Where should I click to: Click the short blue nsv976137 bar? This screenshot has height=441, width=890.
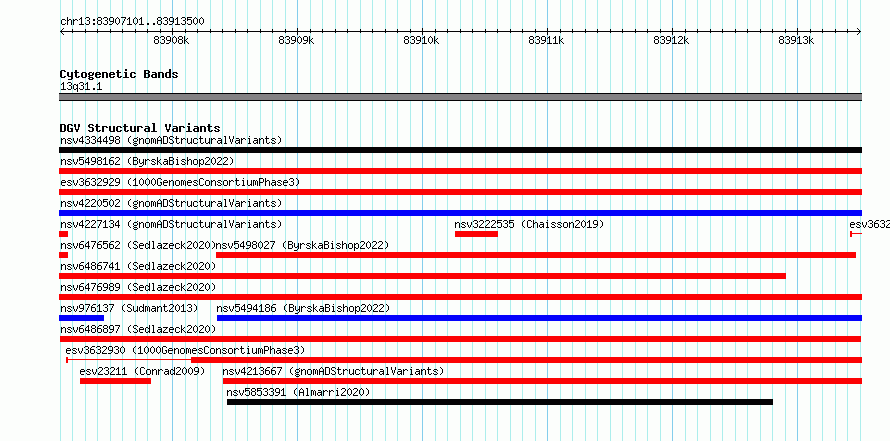tap(81, 318)
